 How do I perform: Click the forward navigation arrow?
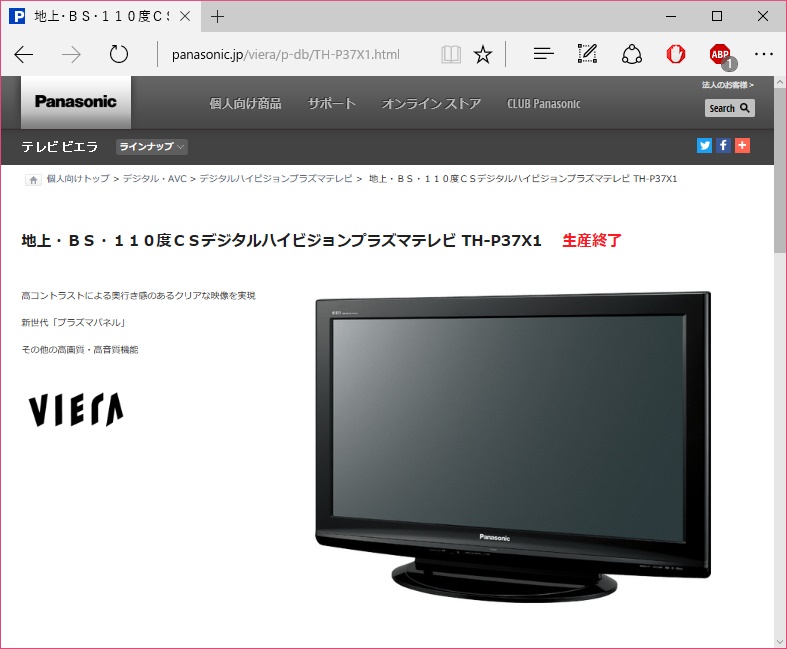(71, 54)
